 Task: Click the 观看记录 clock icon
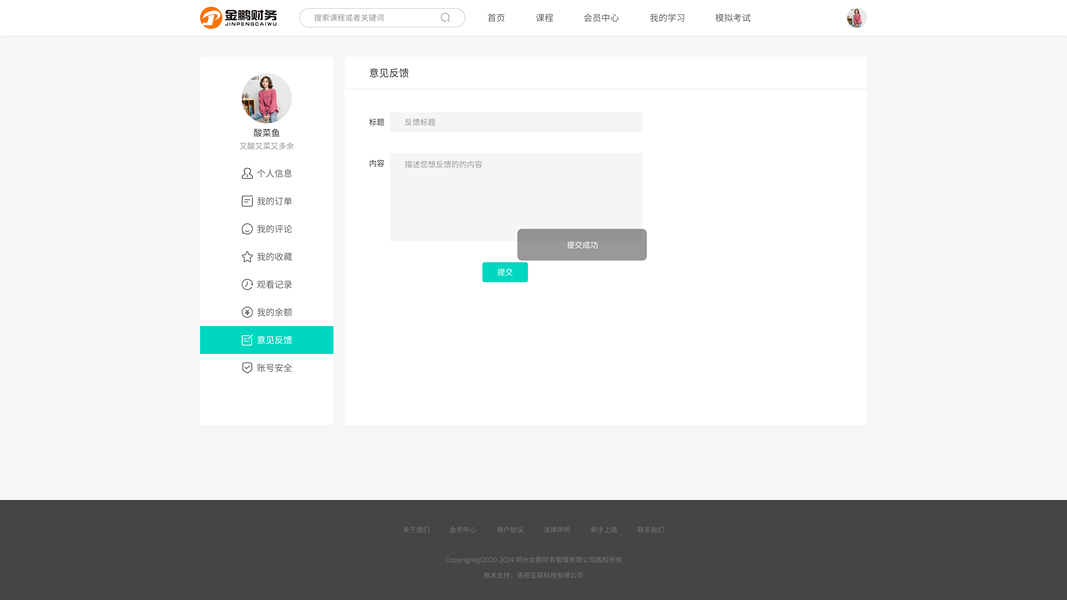247,284
